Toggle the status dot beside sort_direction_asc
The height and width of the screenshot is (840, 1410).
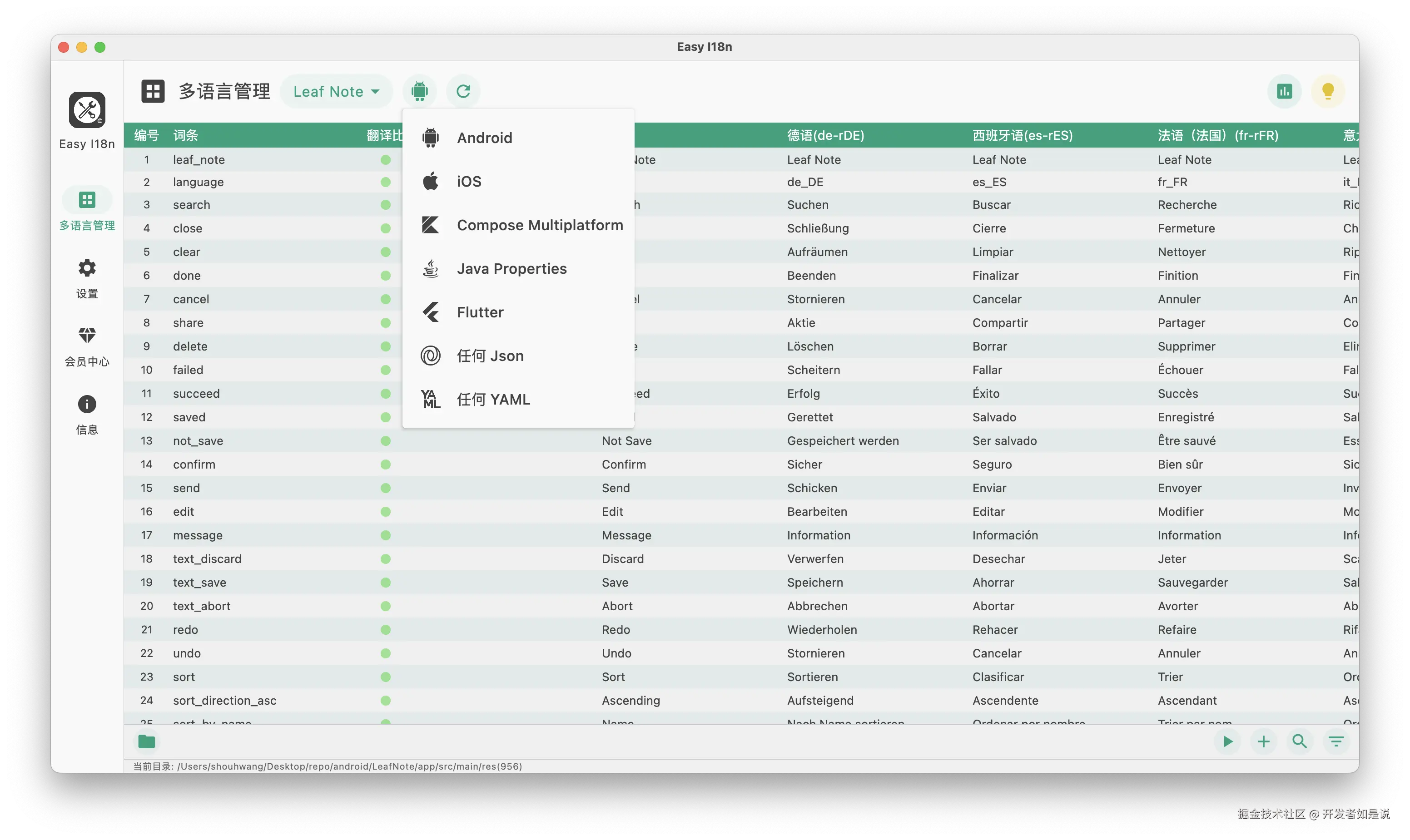pos(386,700)
